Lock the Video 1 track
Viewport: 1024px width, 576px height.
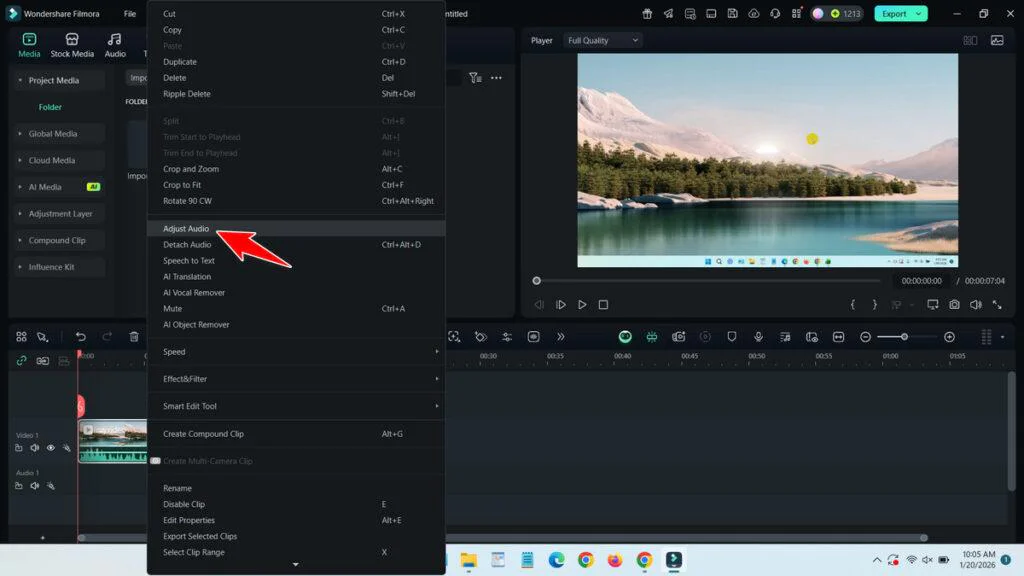pos(18,448)
